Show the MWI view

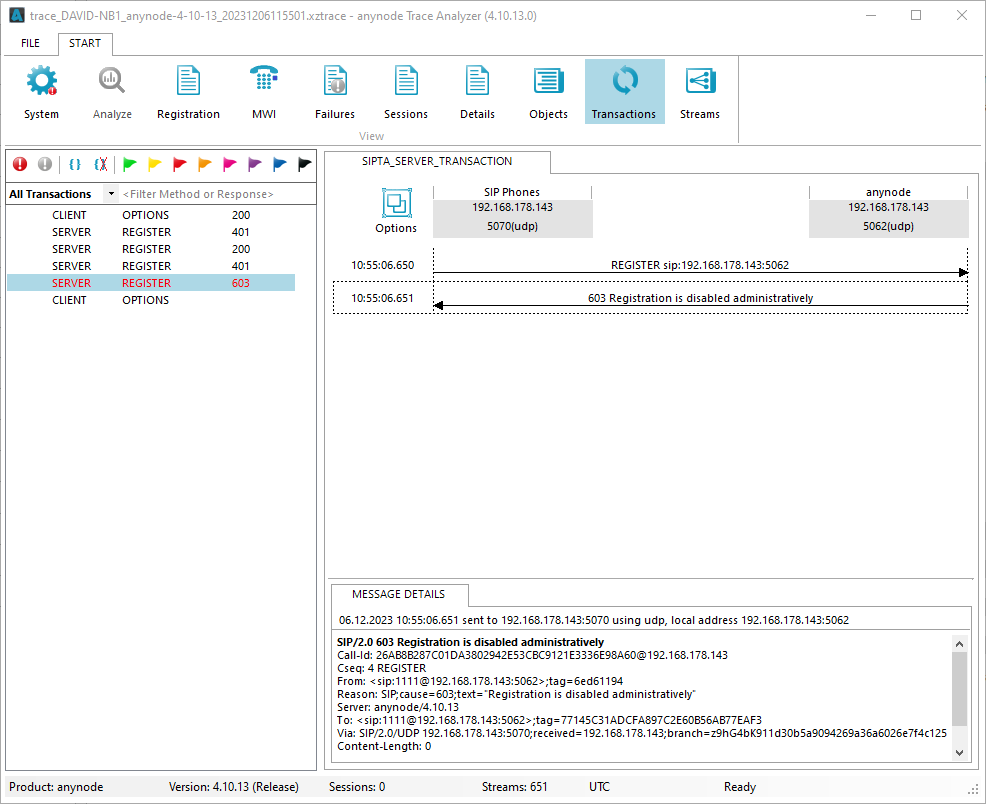coord(263,91)
